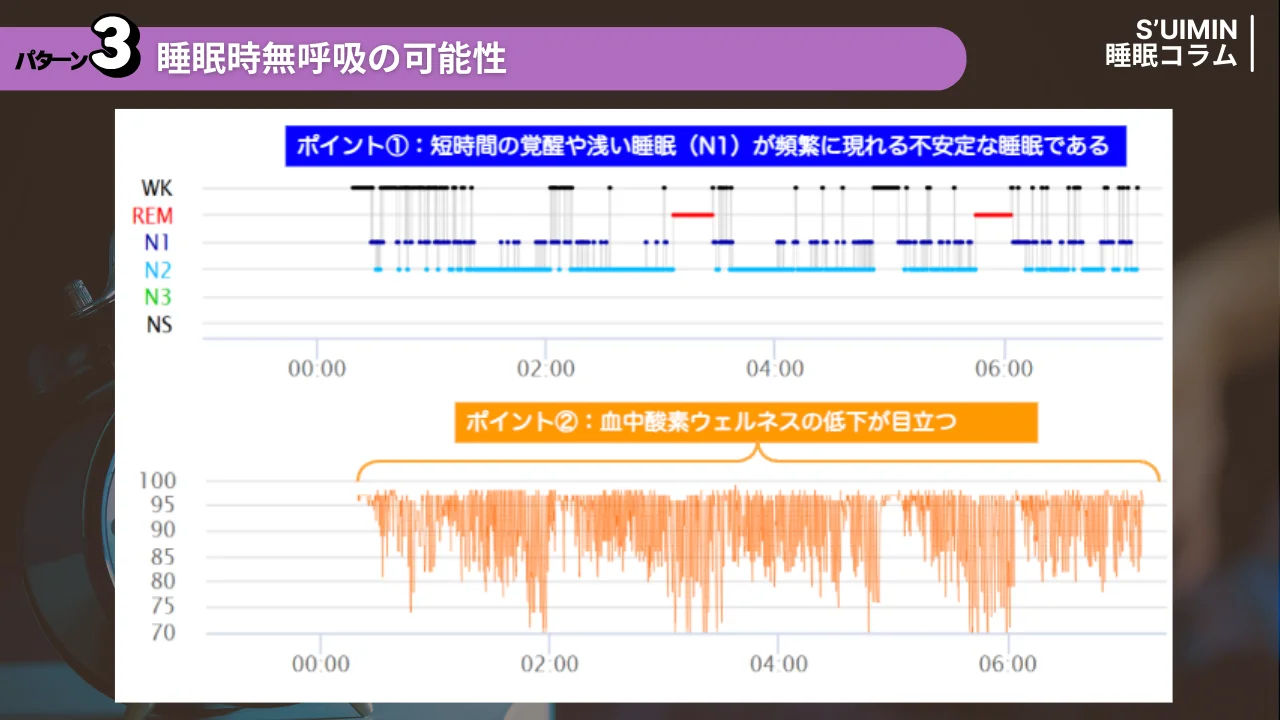
Task: Click the S'UIMIN 睡眠コラム logo text
Action: coord(1171,43)
